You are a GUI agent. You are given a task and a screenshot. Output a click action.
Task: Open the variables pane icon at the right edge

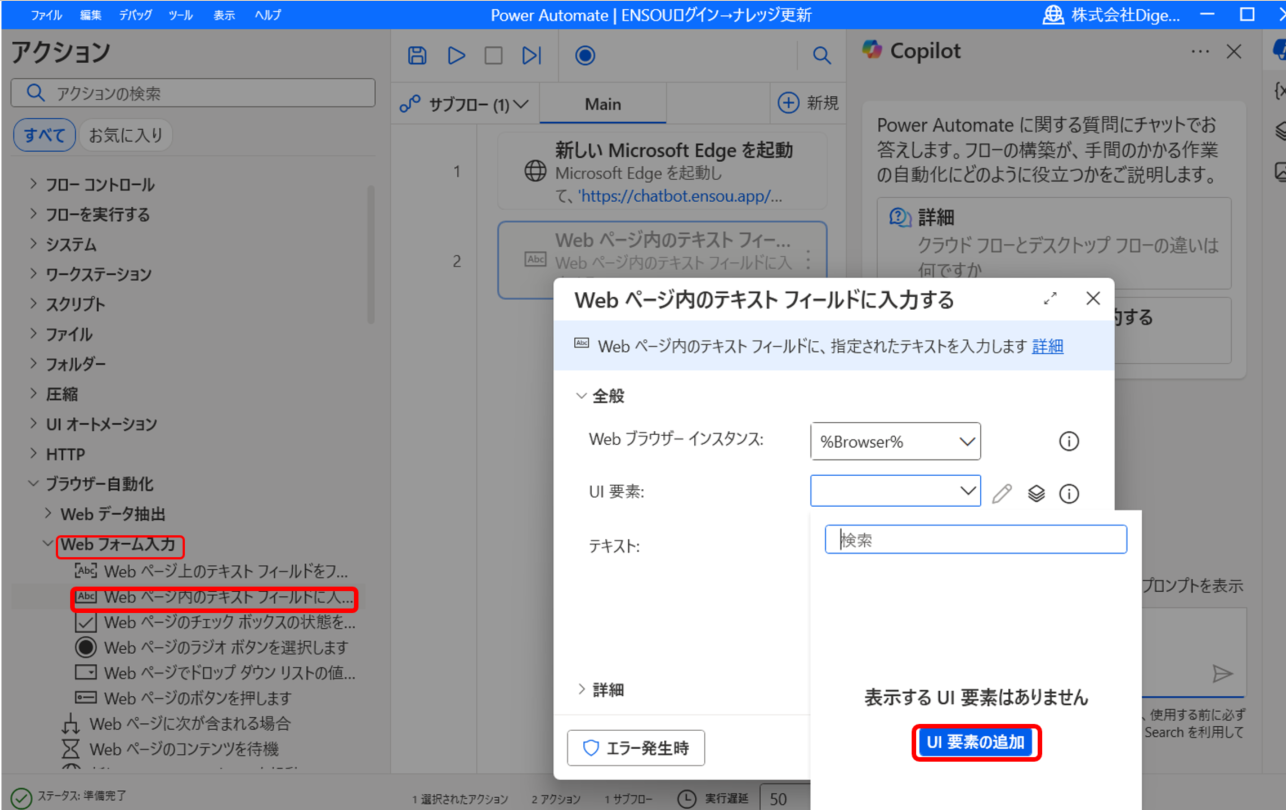click(x=1279, y=91)
